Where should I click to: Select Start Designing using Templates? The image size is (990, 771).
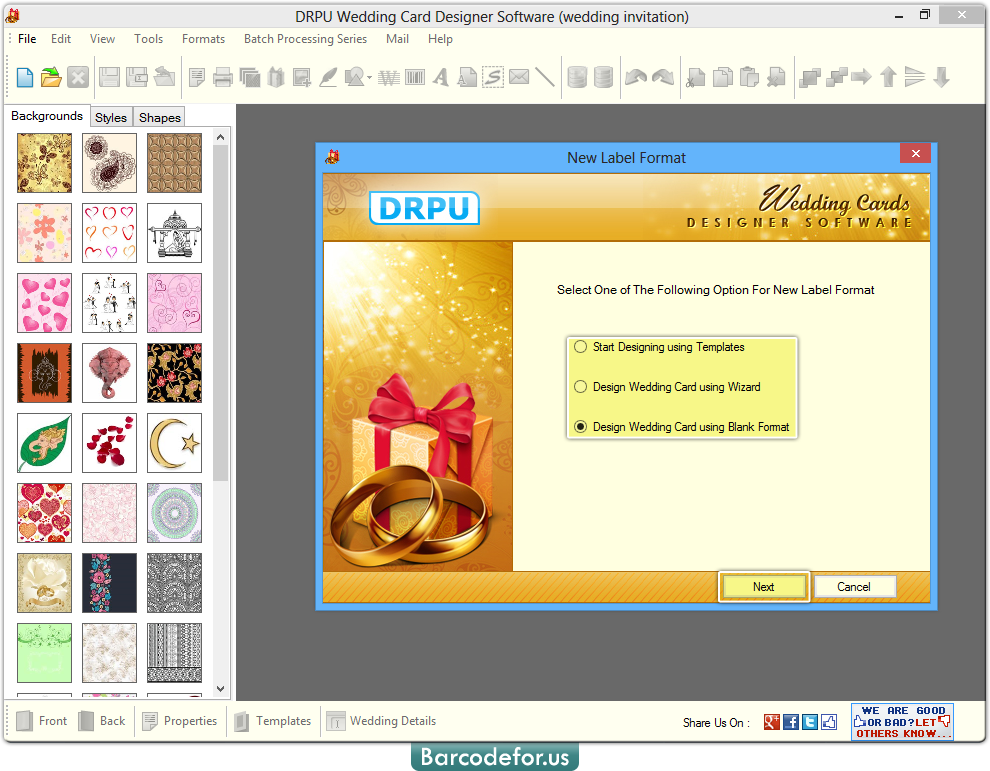[580, 347]
